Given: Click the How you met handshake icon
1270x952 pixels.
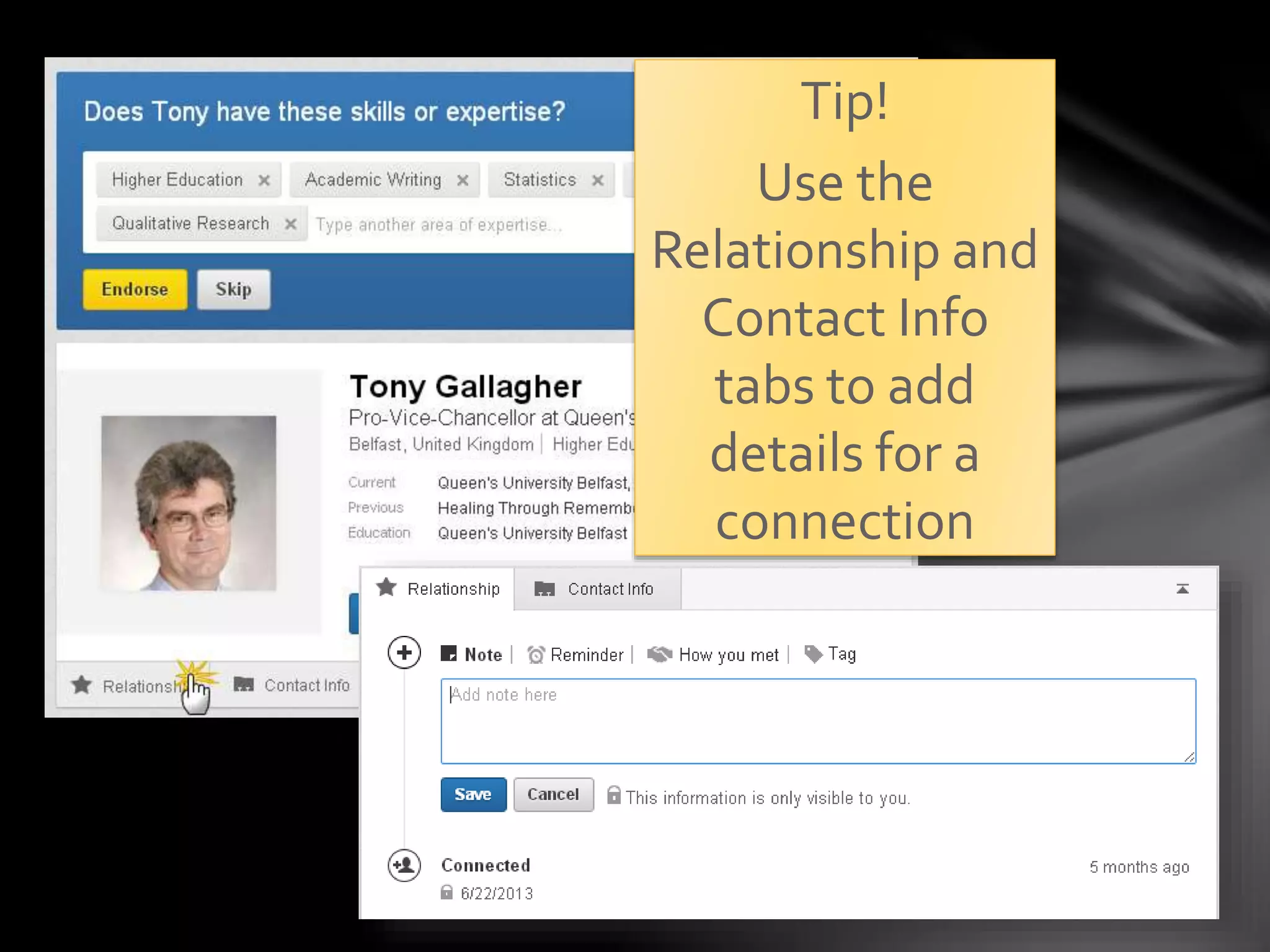Looking at the screenshot, I should pyautogui.click(x=660, y=654).
